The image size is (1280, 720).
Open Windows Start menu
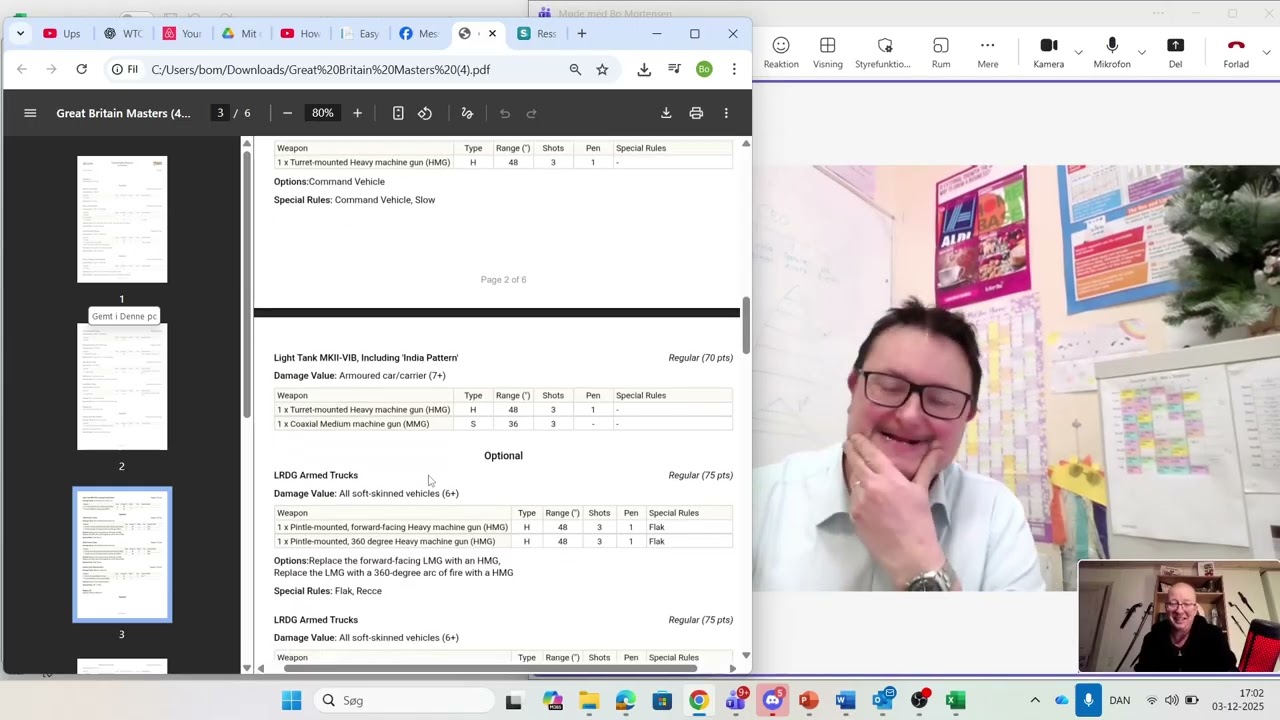pos(291,700)
